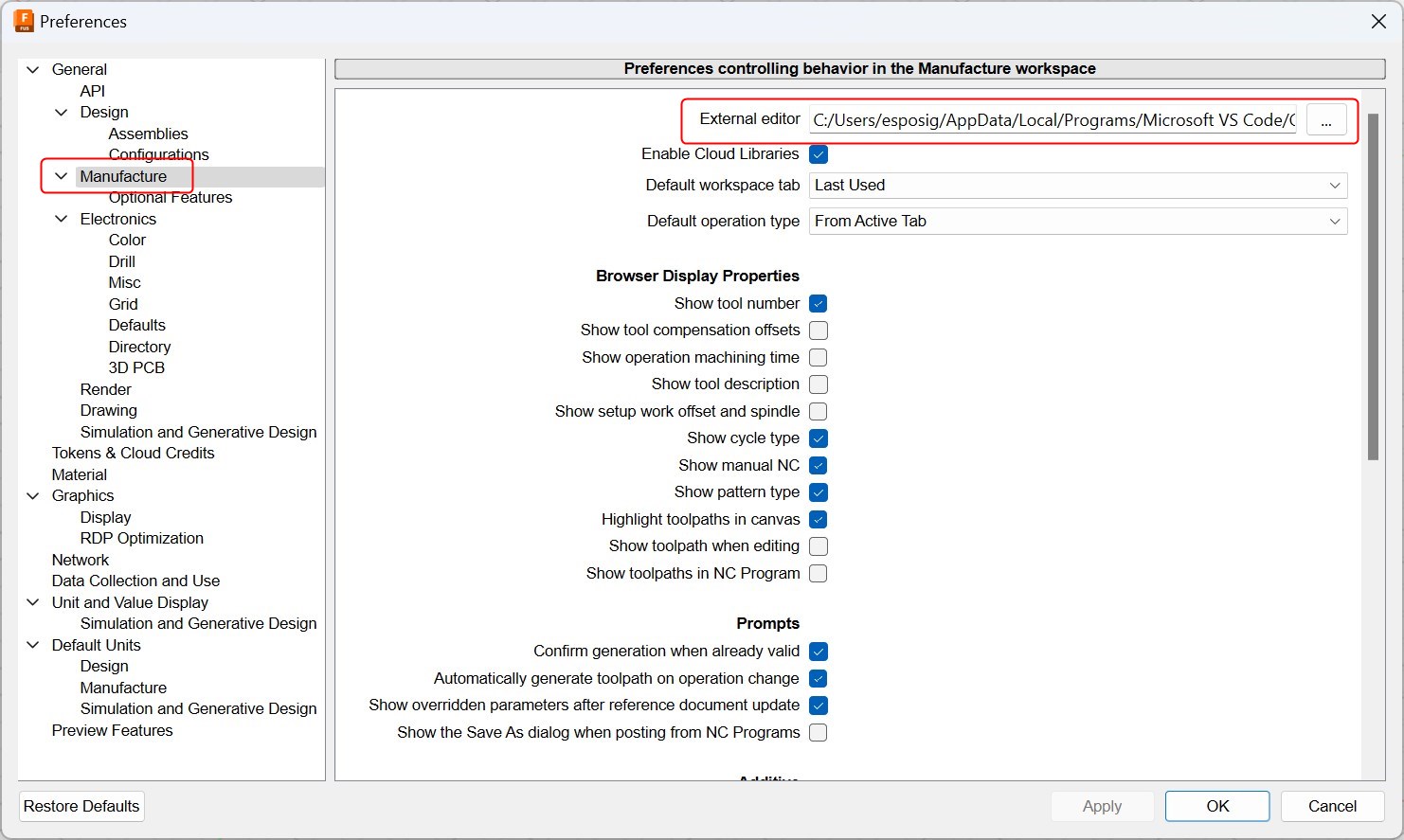The height and width of the screenshot is (840, 1404).
Task: Collapse the Default Units node
Action: 33,645
